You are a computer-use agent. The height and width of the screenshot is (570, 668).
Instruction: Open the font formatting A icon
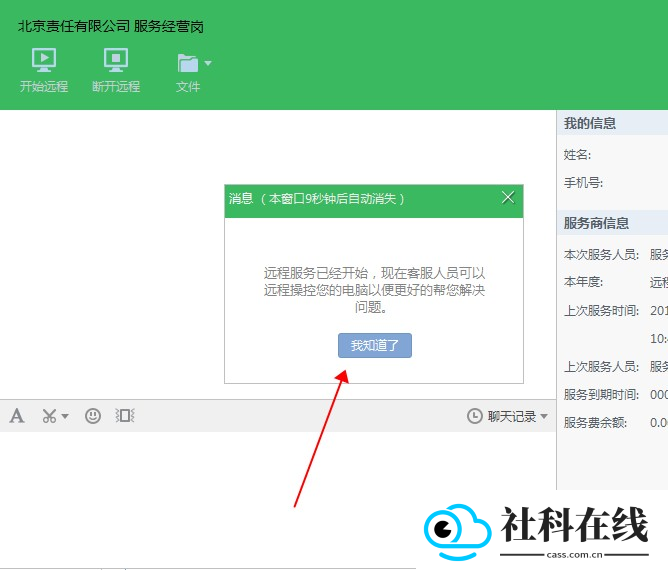tap(17, 415)
